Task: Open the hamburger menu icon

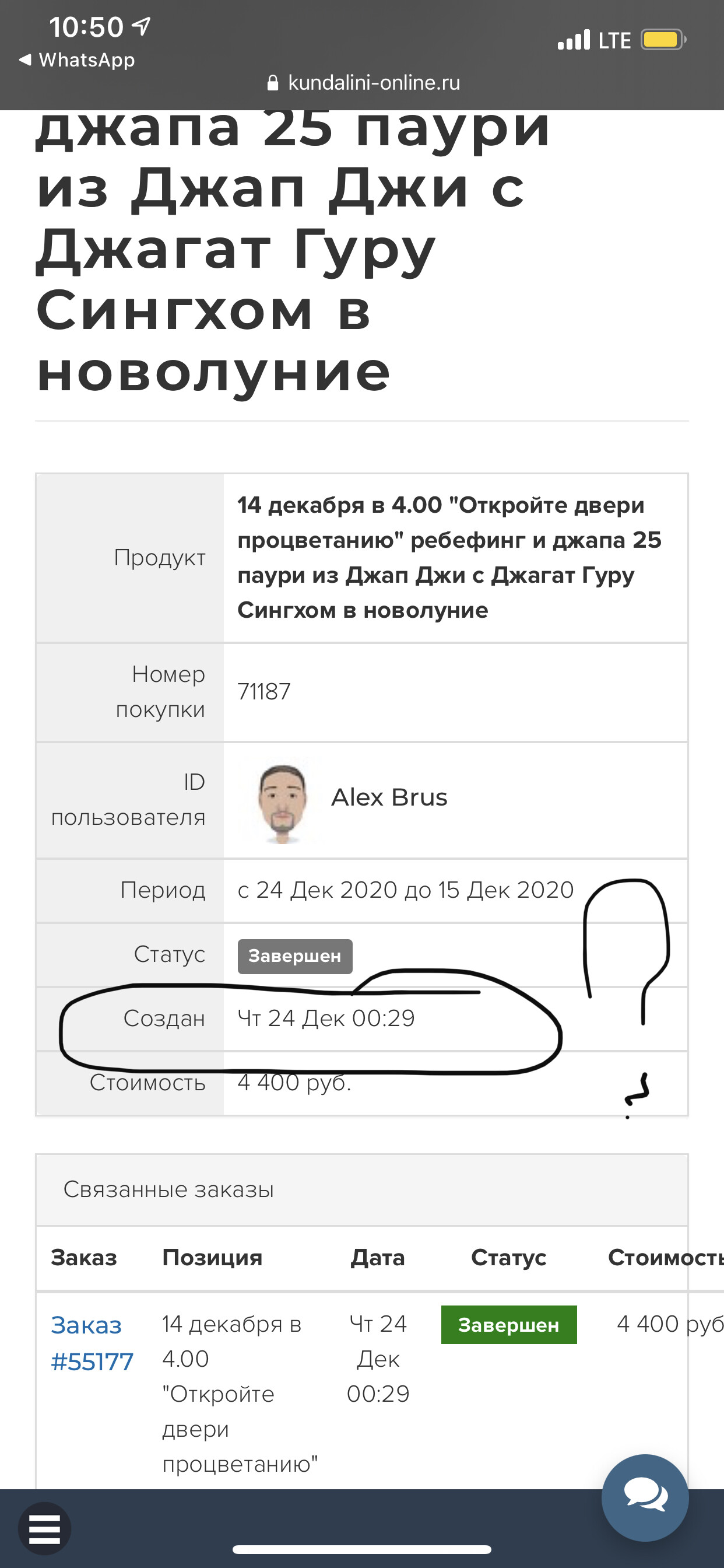Action: tap(44, 1528)
